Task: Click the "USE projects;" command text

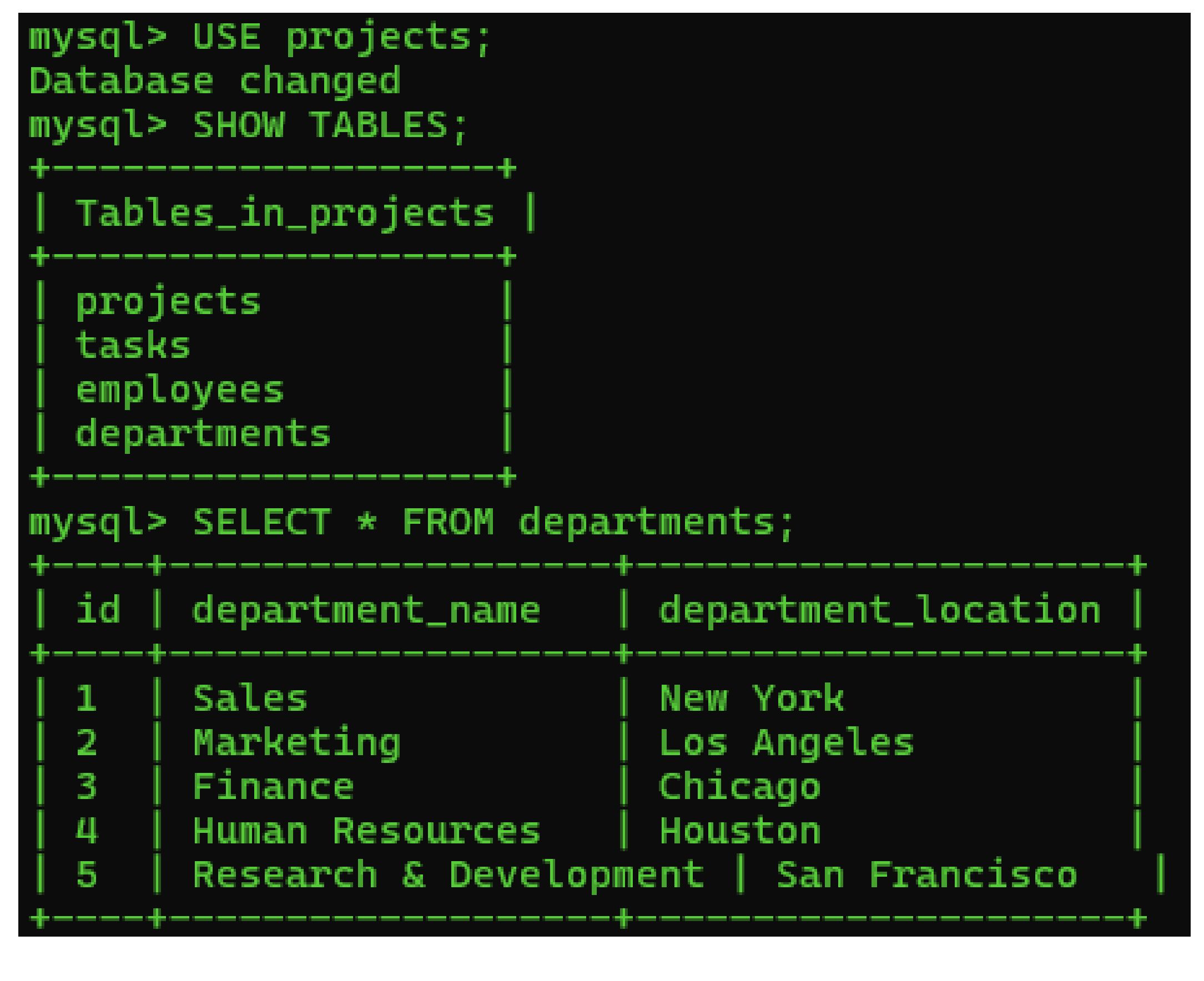Action: pyautogui.click(x=341, y=38)
